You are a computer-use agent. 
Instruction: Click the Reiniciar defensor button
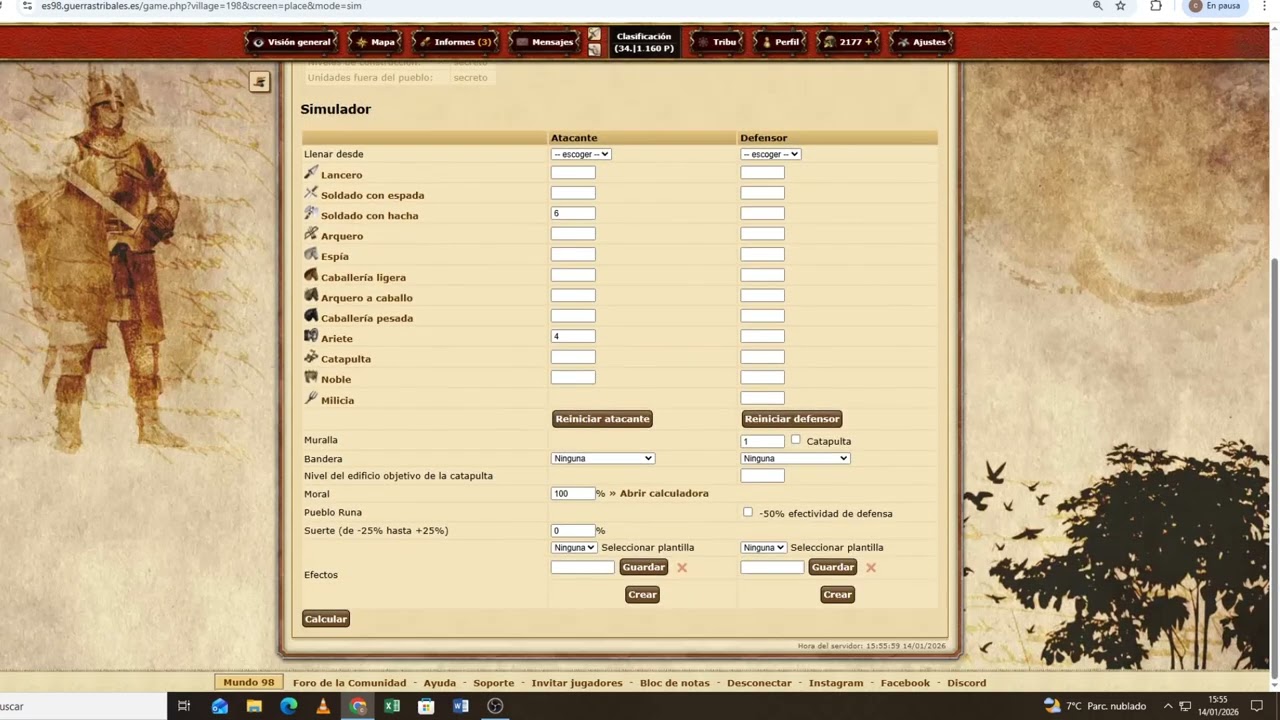click(x=792, y=419)
